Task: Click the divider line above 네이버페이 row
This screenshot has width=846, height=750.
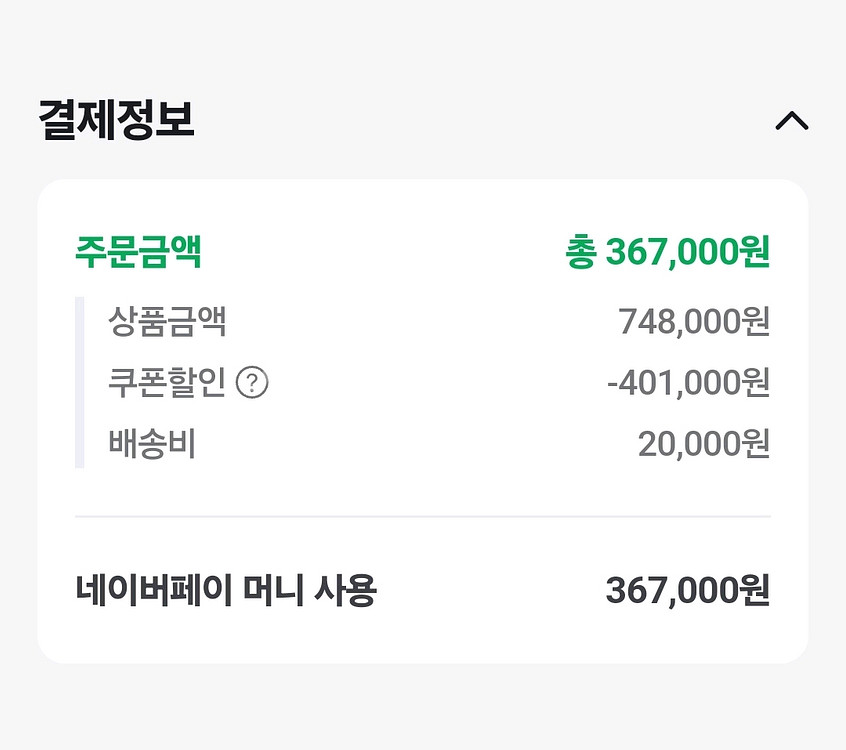Action: pyautogui.click(x=422, y=516)
